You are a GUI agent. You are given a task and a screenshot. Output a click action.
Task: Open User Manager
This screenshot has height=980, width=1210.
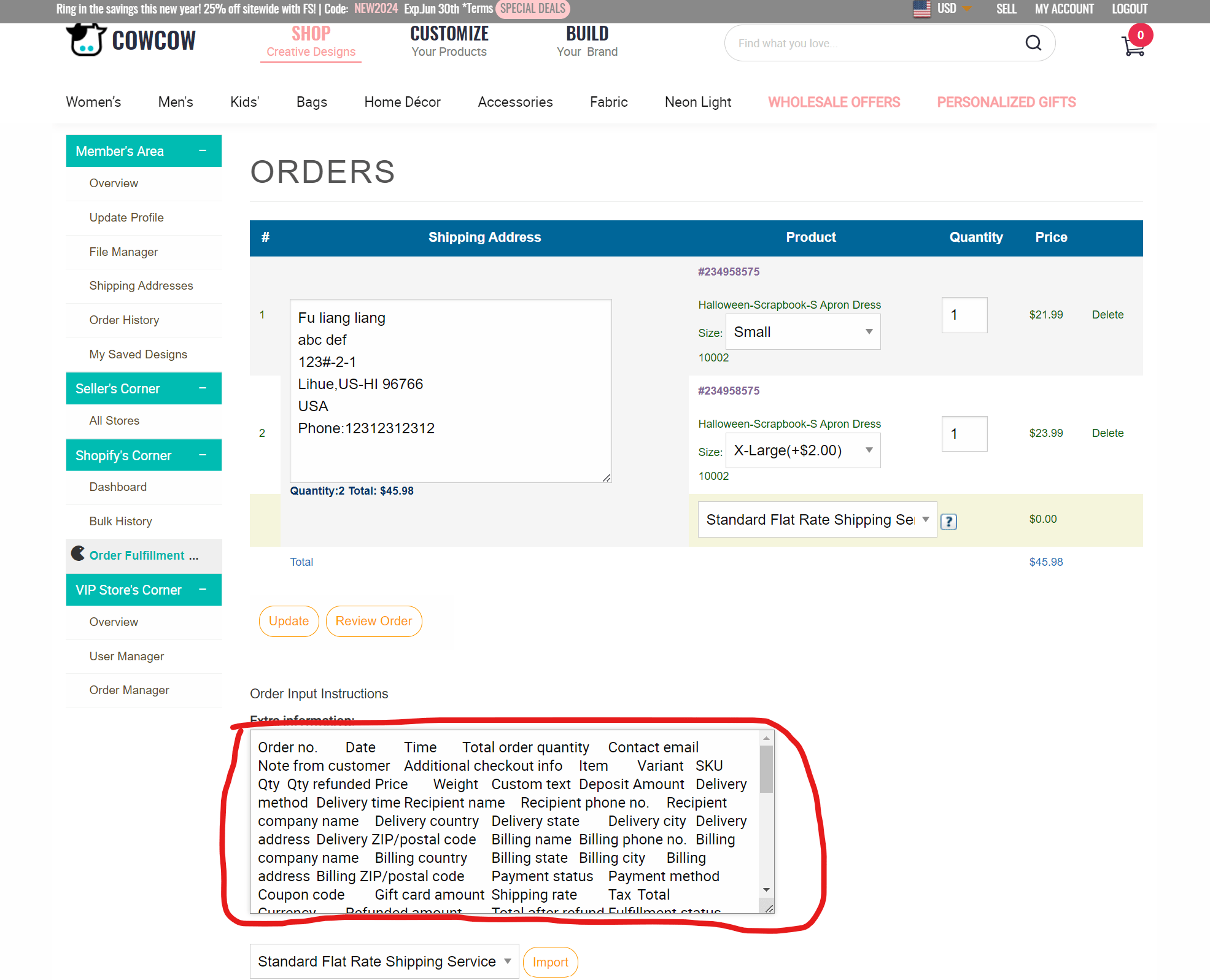(x=126, y=657)
